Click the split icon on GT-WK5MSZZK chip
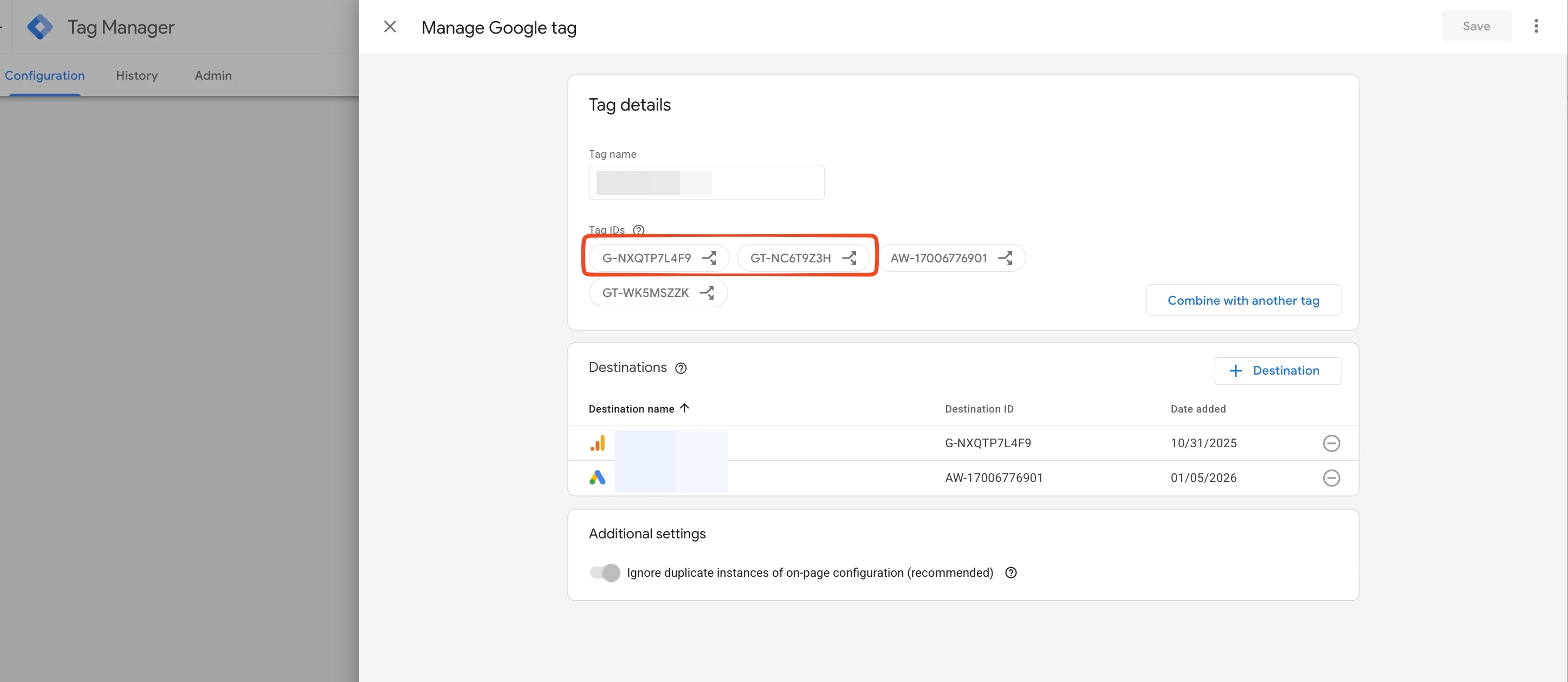This screenshot has height=682, width=1568. point(707,293)
